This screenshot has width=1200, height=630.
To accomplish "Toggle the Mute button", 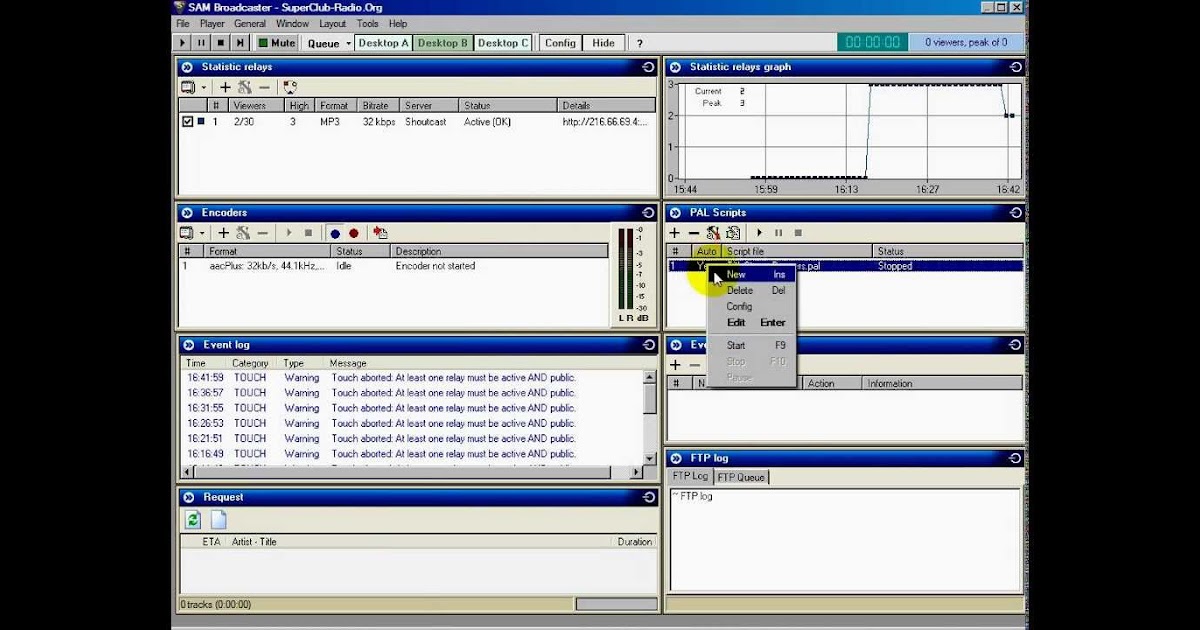I will tap(277, 43).
